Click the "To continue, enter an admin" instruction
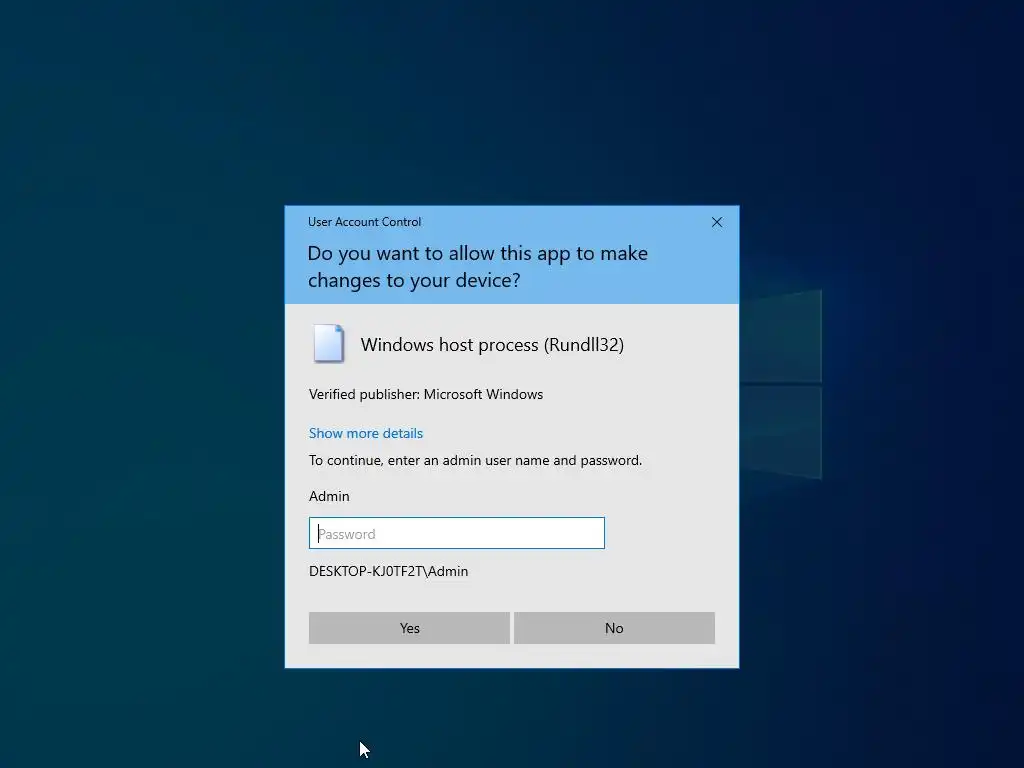Viewport: 1024px width, 768px height. tap(475, 460)
